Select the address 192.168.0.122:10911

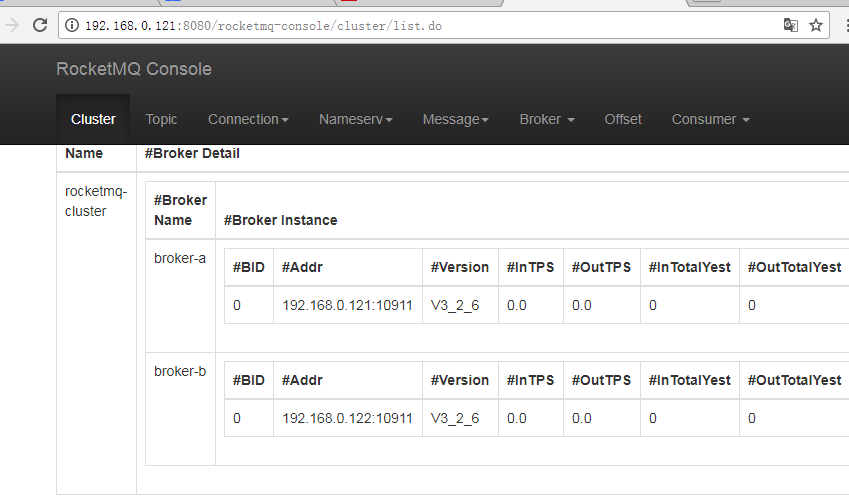(x=347, y=419)
